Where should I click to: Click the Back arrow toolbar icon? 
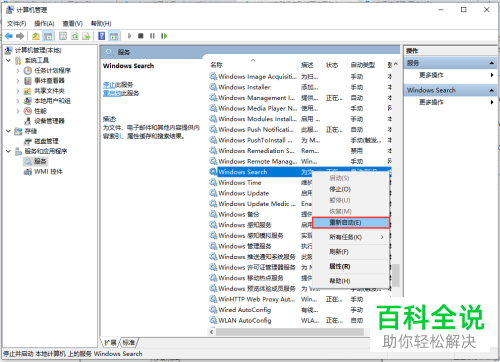tap(9, 36)
